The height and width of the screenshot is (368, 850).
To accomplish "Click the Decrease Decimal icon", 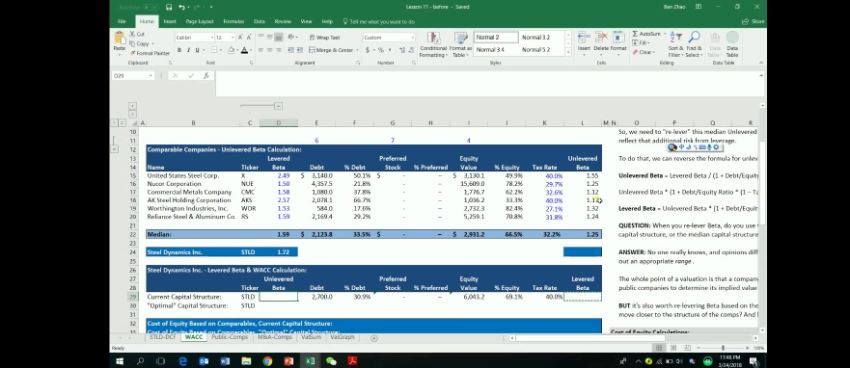I will (x=410, y=50).
